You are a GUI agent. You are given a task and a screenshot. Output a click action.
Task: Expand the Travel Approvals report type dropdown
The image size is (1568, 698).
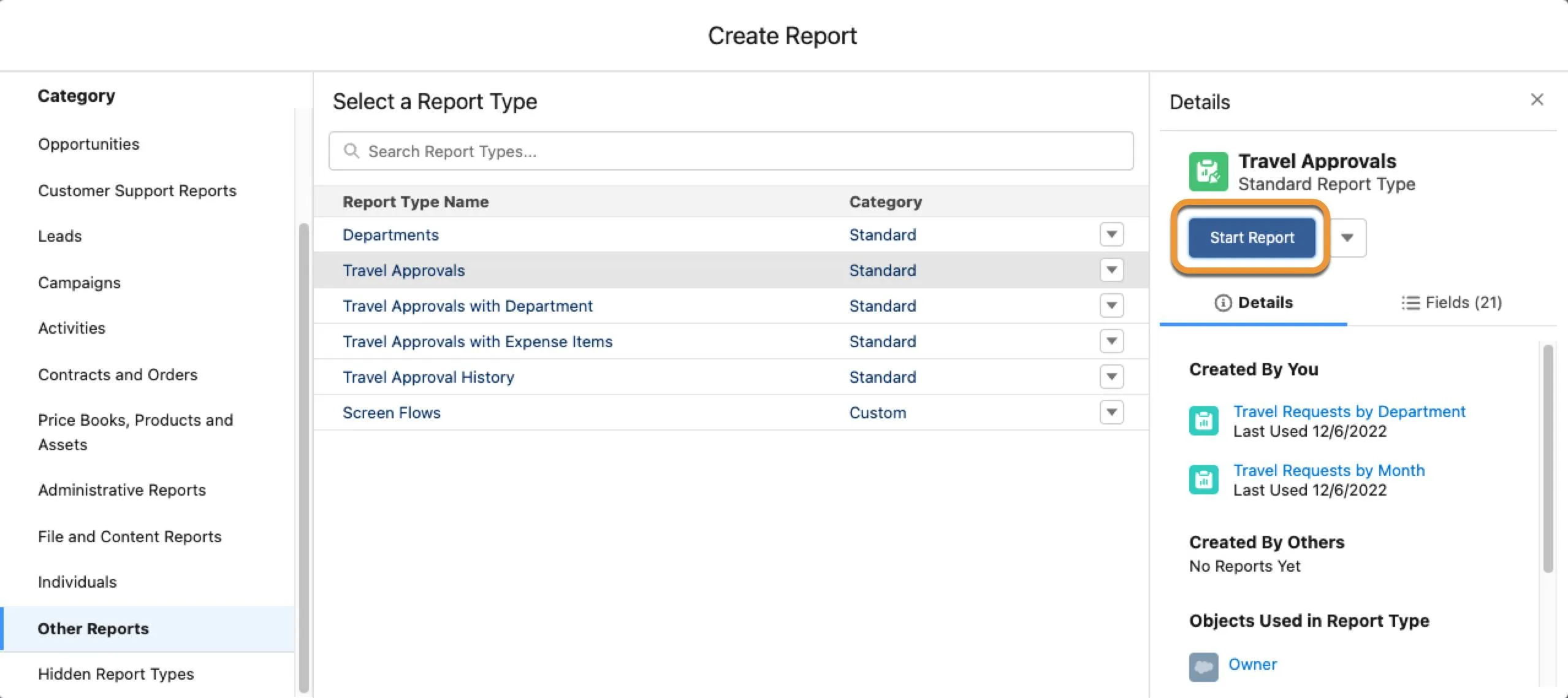click(x=1113, y=270)
